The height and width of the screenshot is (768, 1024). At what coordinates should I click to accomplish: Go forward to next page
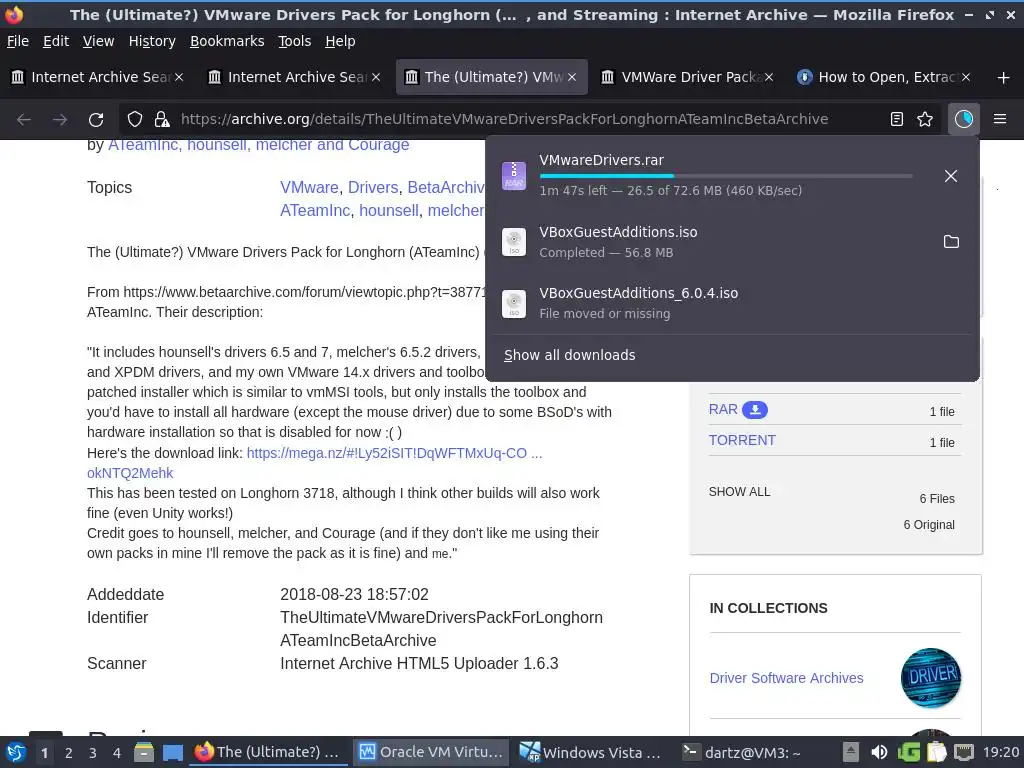(x=60, y=120)
